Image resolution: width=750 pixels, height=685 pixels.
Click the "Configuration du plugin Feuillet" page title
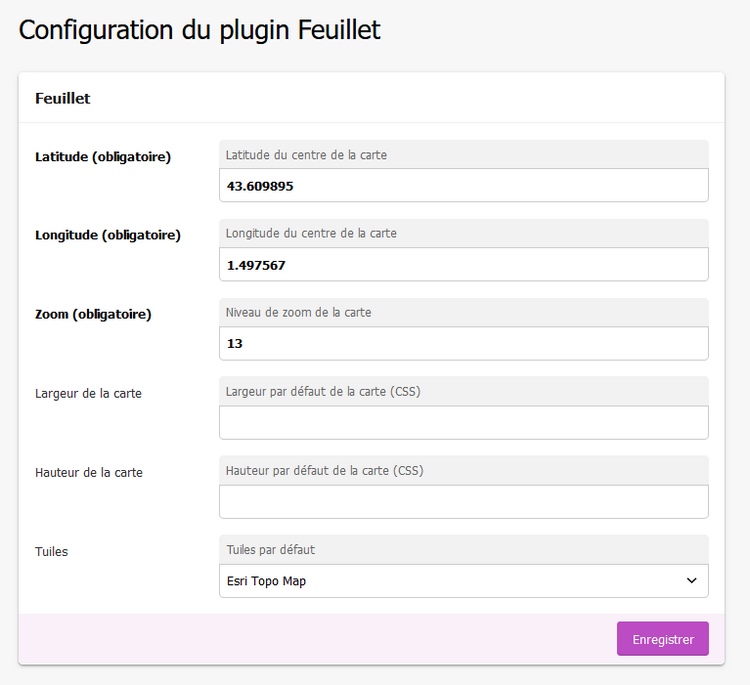(200, 30)
